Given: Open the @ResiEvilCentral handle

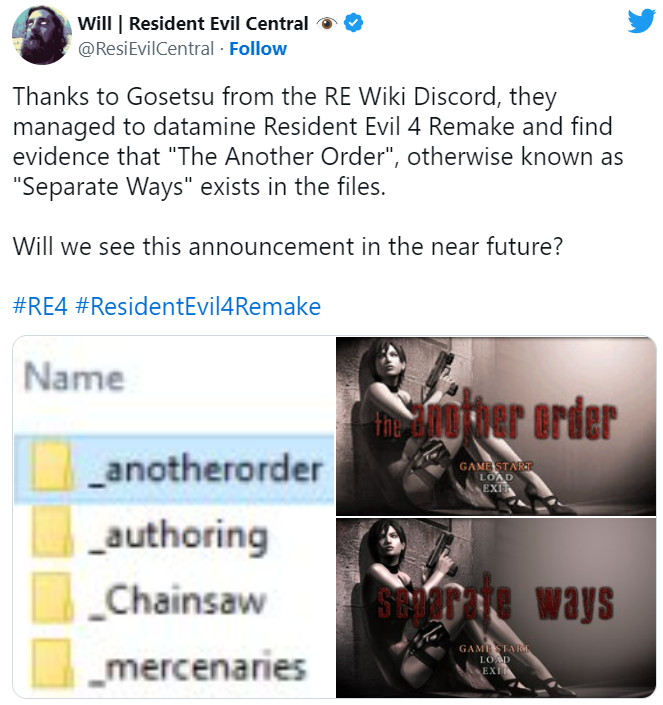Looking at the screenshot, I should pos(146,49).
